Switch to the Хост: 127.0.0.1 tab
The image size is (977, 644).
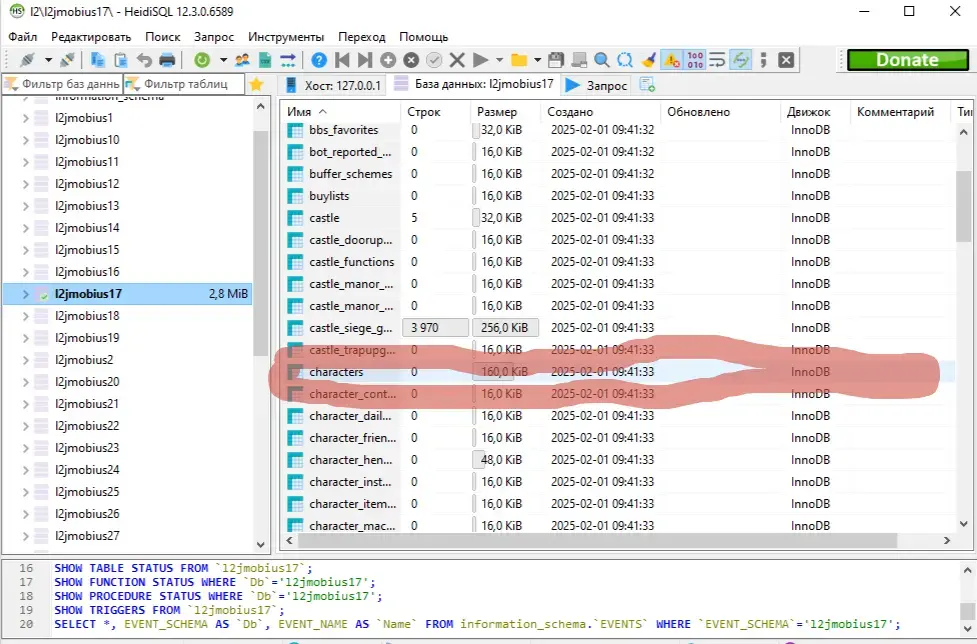point(333,85)
